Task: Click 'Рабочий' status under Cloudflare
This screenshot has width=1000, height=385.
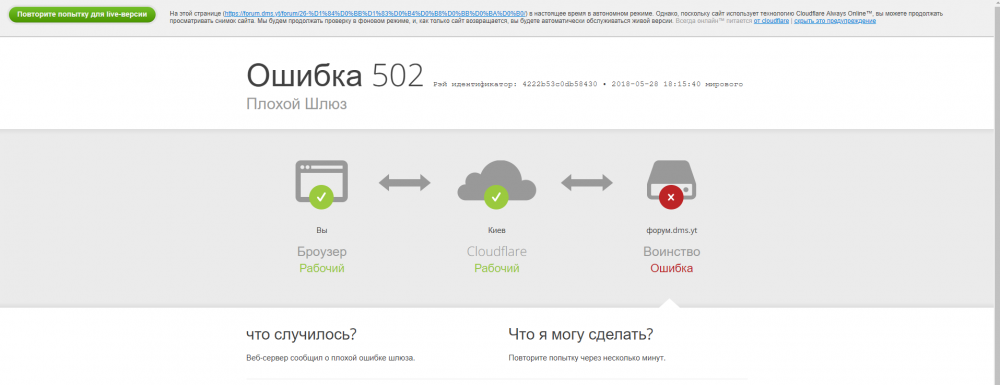Action: (497, 268)
